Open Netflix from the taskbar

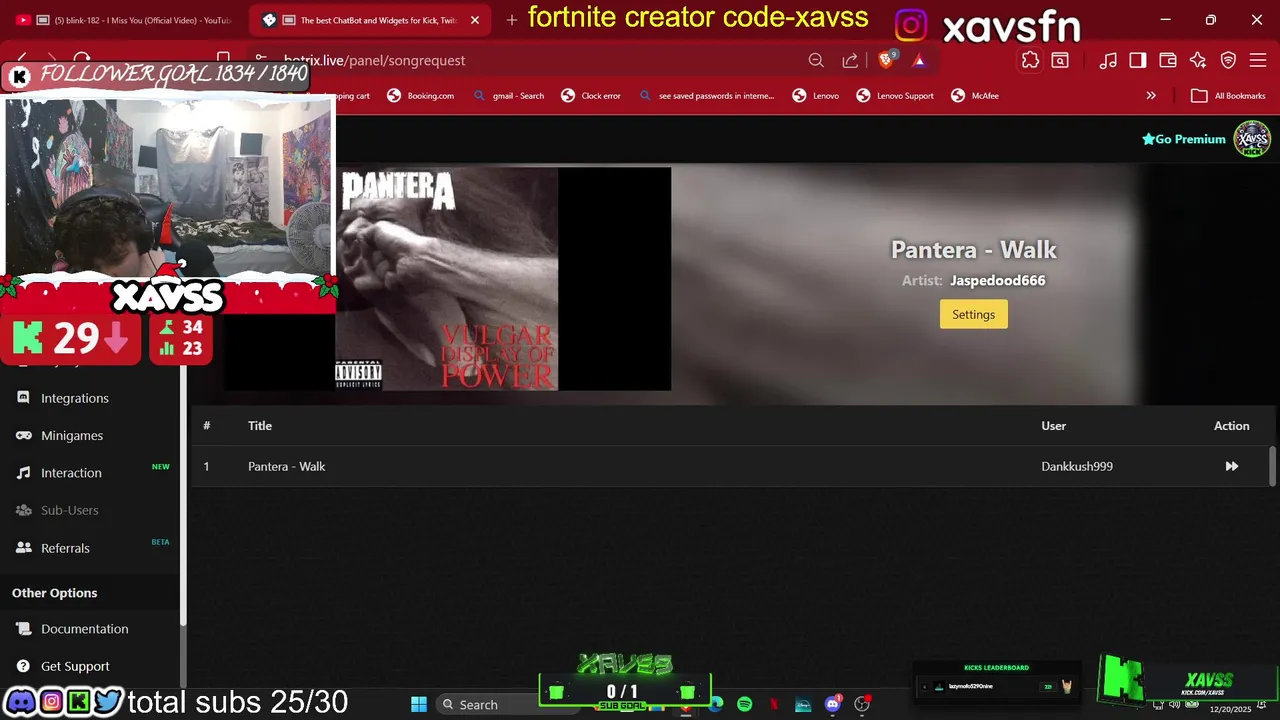(774, 704)
